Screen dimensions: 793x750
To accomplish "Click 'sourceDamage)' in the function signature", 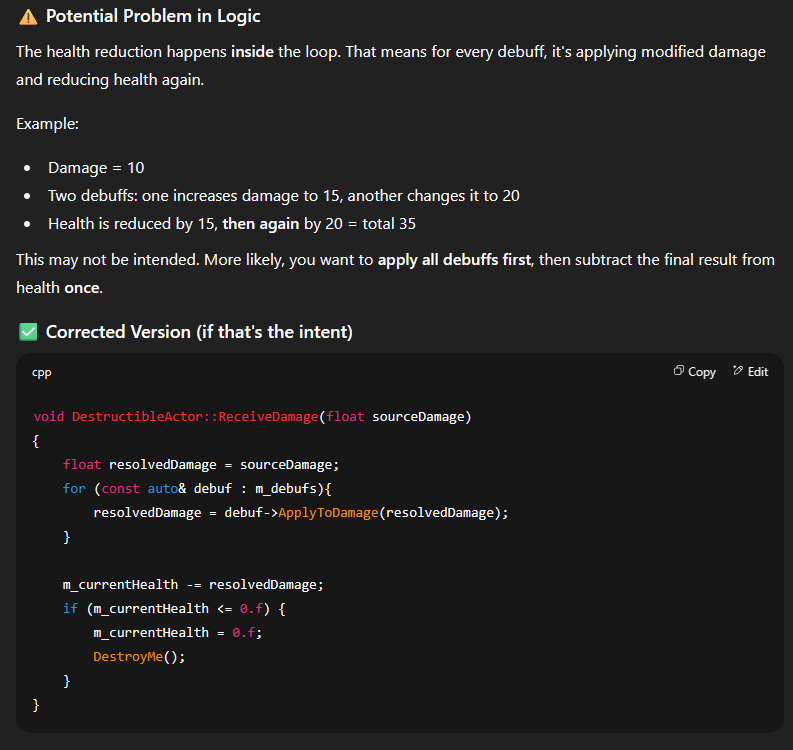I will click(422, 417).
